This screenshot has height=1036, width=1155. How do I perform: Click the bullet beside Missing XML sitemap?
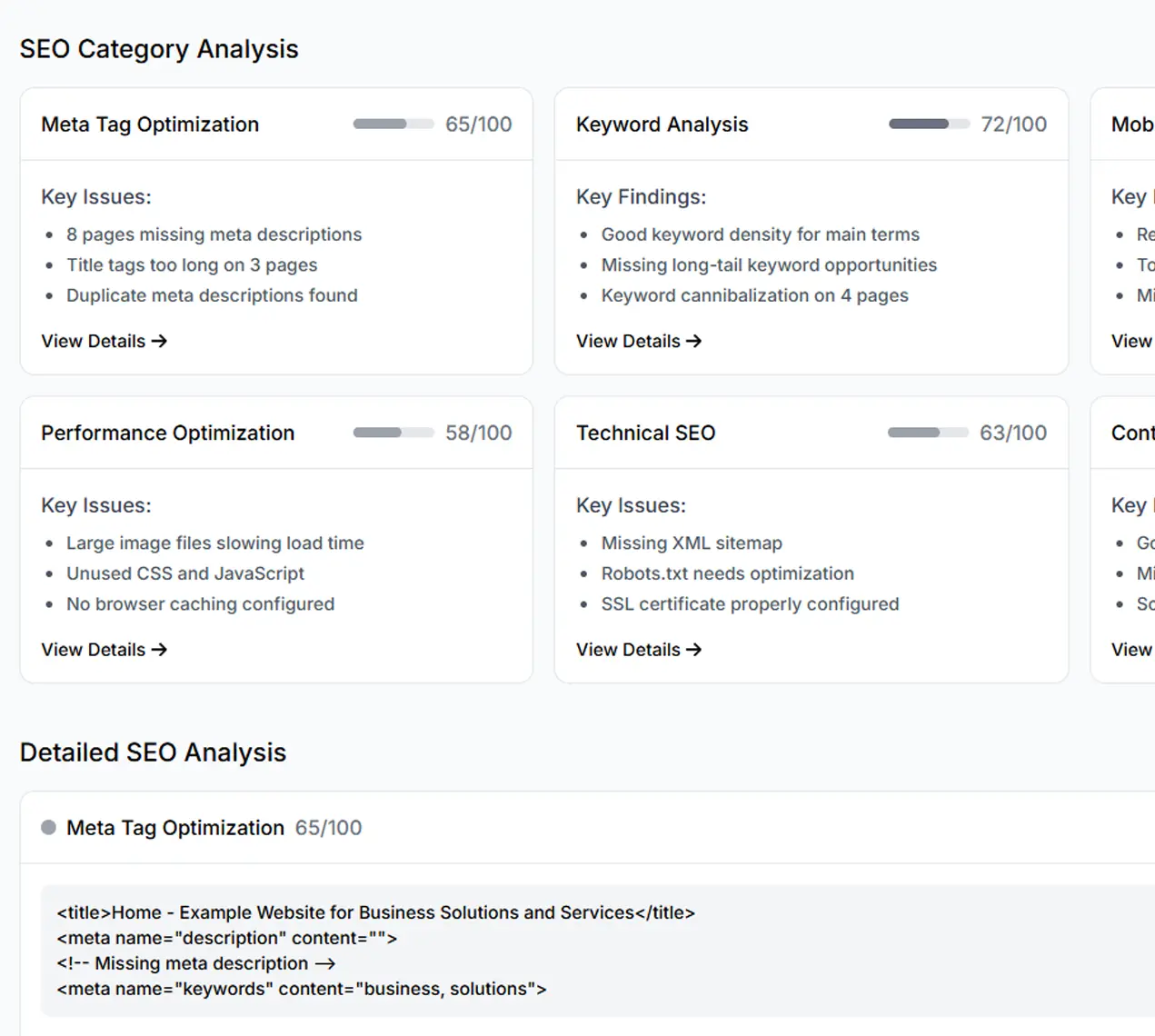[582, 543]
